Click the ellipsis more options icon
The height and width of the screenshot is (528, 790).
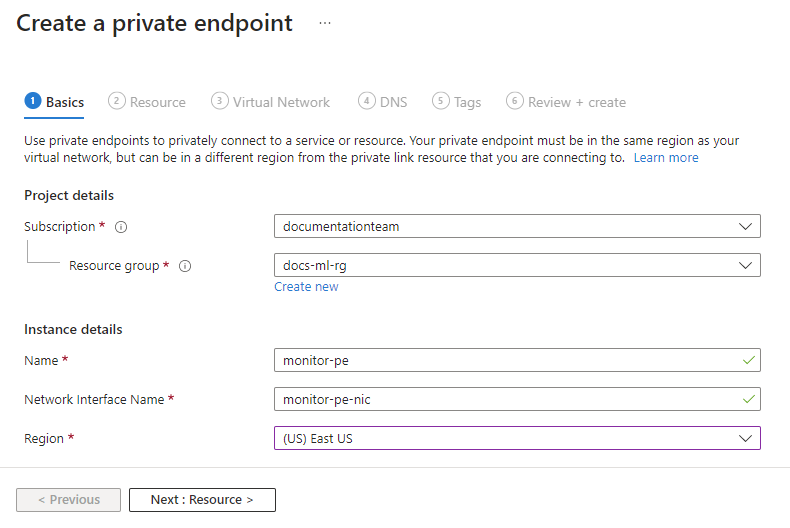(325, 23)
